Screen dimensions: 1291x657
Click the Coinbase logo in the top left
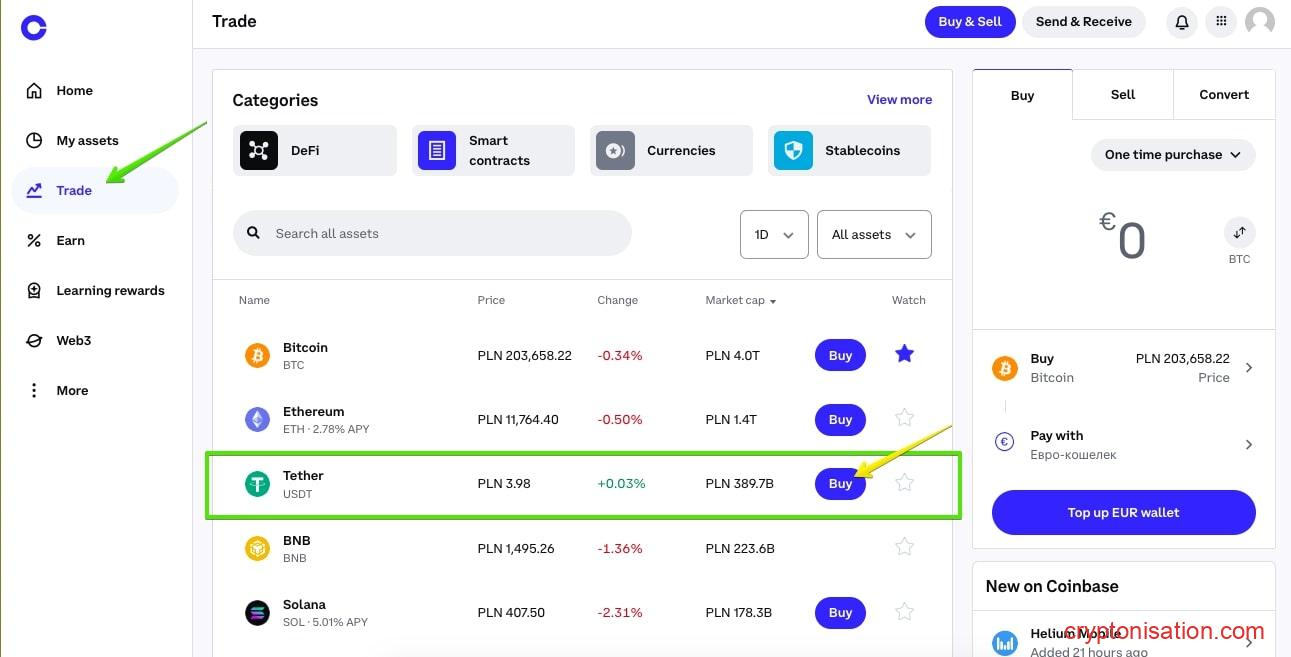tap(33, 27)
